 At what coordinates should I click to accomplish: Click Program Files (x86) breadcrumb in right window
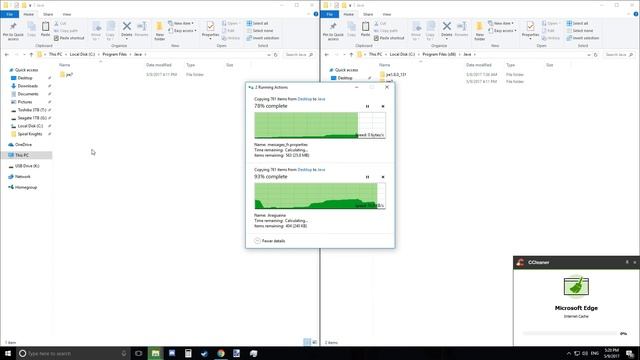(x=439, y=54)
